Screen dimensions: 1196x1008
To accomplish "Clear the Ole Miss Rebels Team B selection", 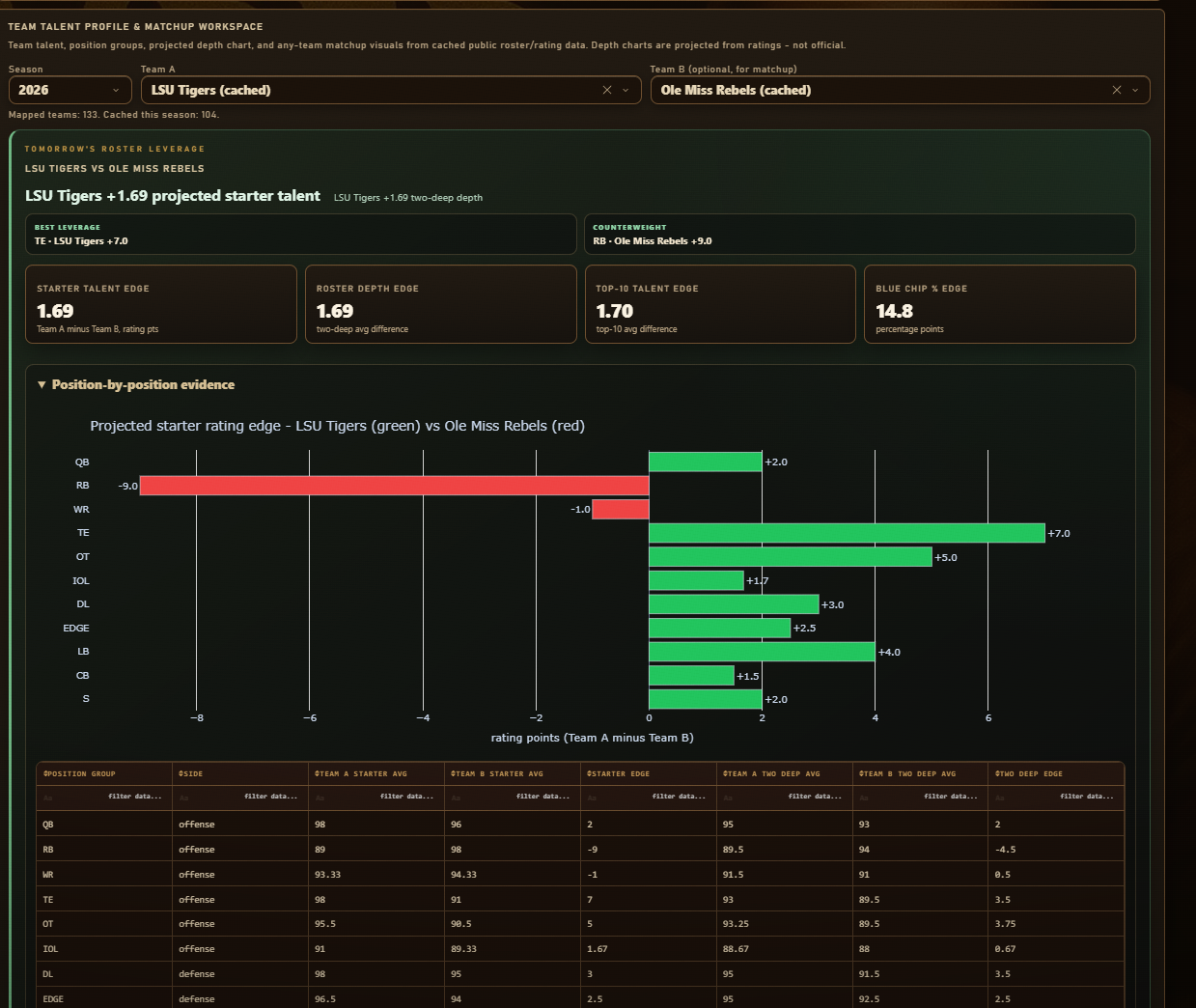I will point(1117,90).
